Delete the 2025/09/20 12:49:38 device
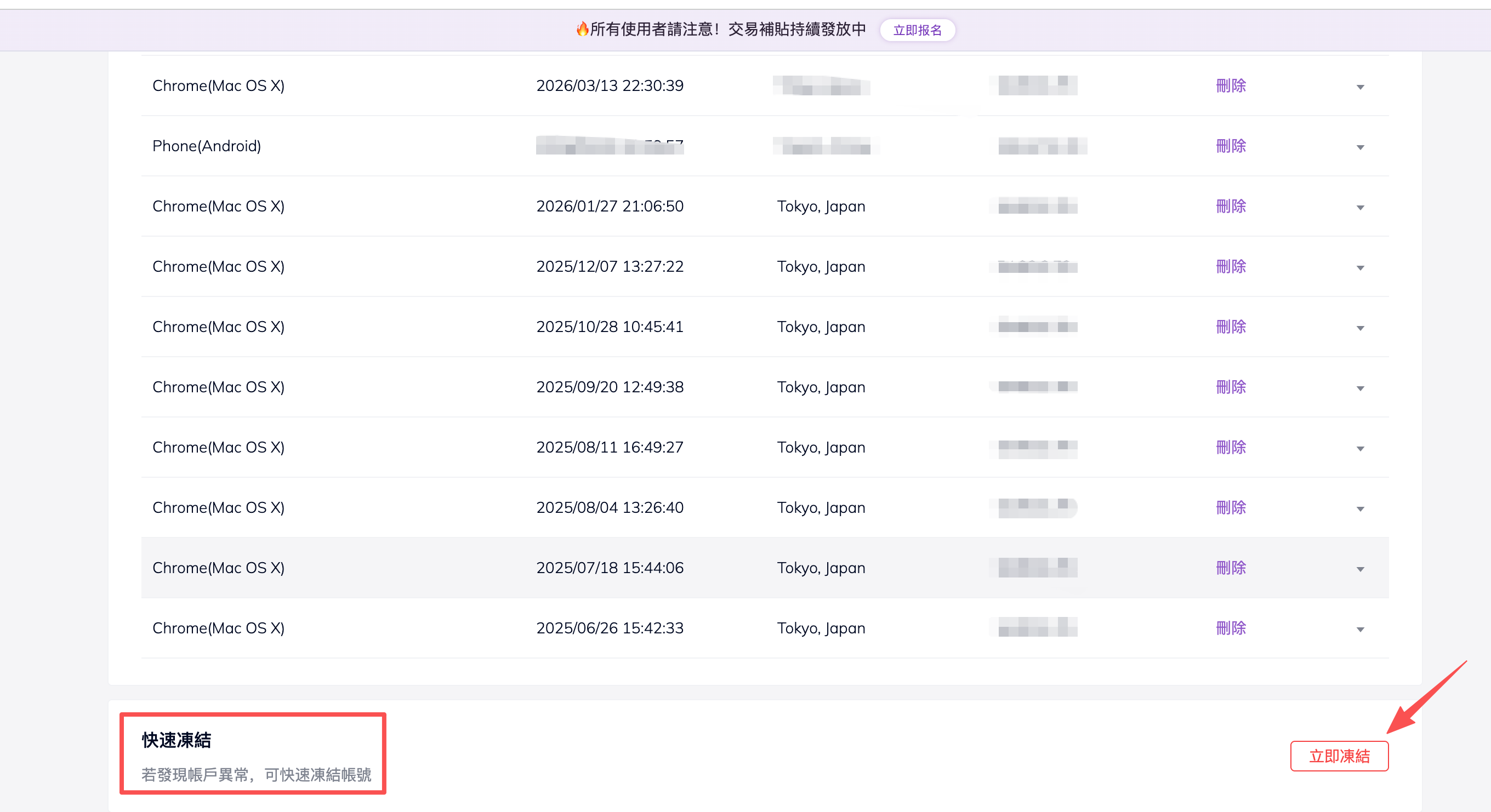Viewport: 1491px width, 812px height. tap(1231, 387)
